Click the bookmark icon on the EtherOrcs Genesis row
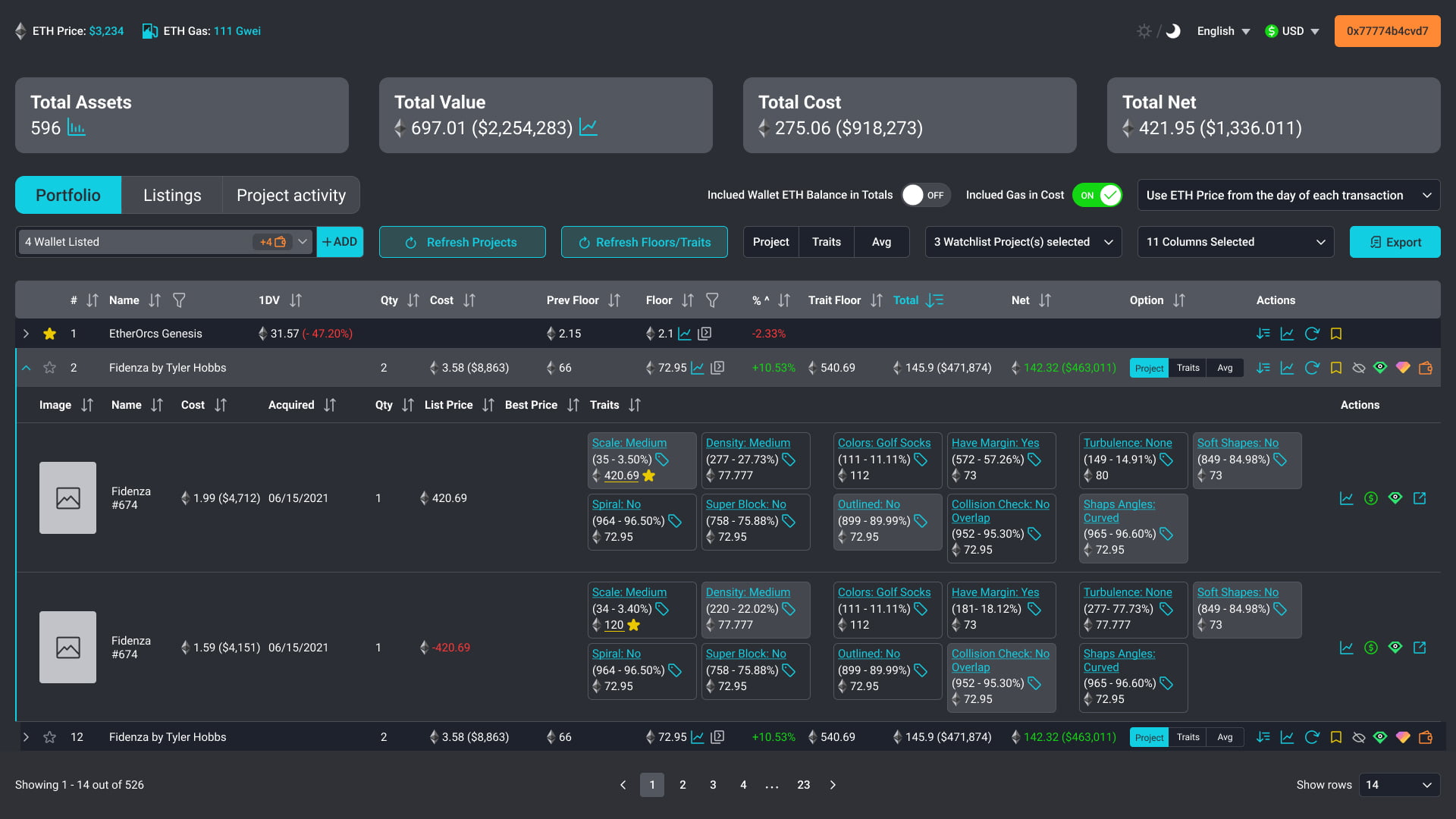Image resolution: width=1456 pixels, height=819 pixels. point(1336,334)
